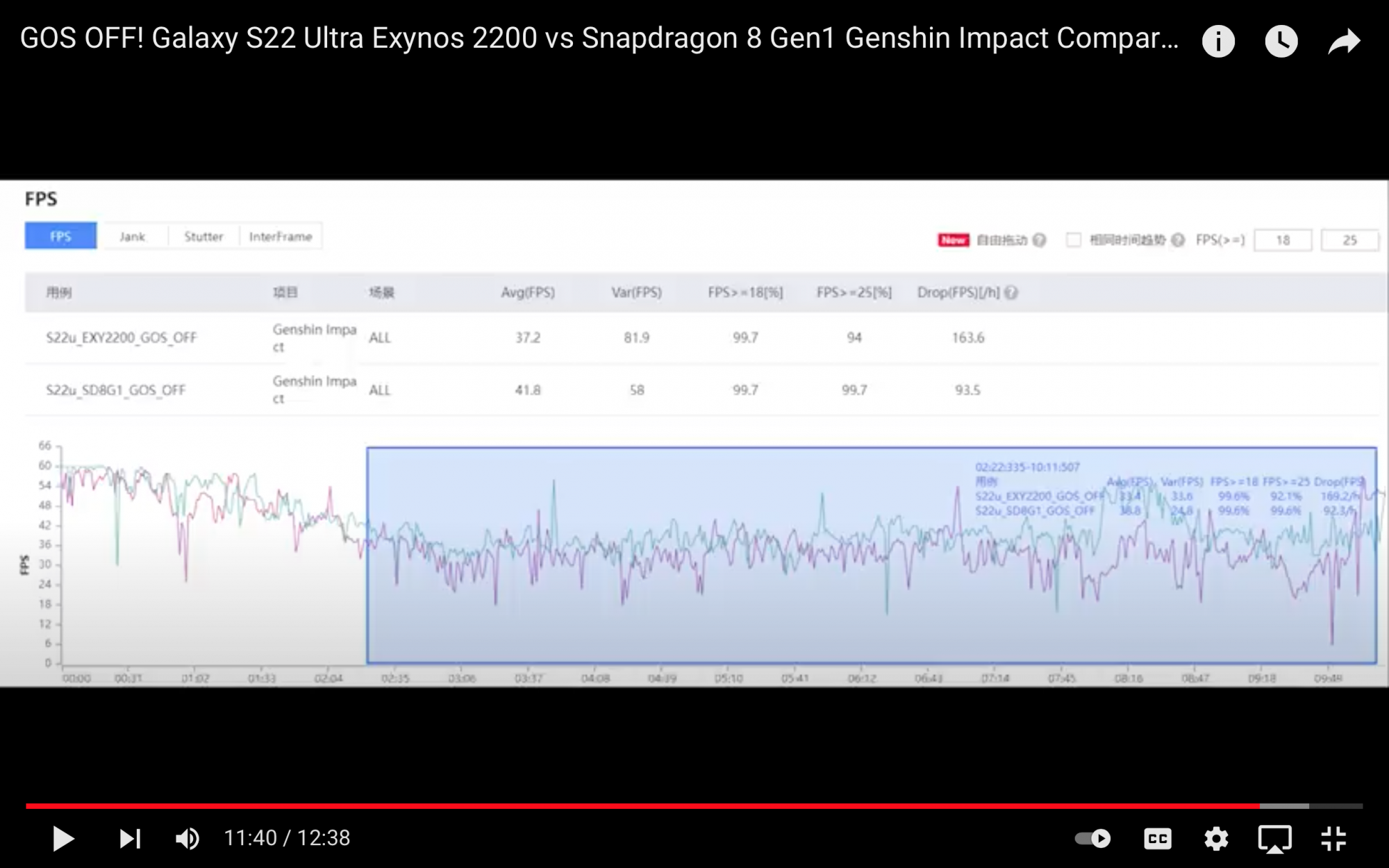
Task: Click the Watch Later clock icon
Action: pos(1281,41)
